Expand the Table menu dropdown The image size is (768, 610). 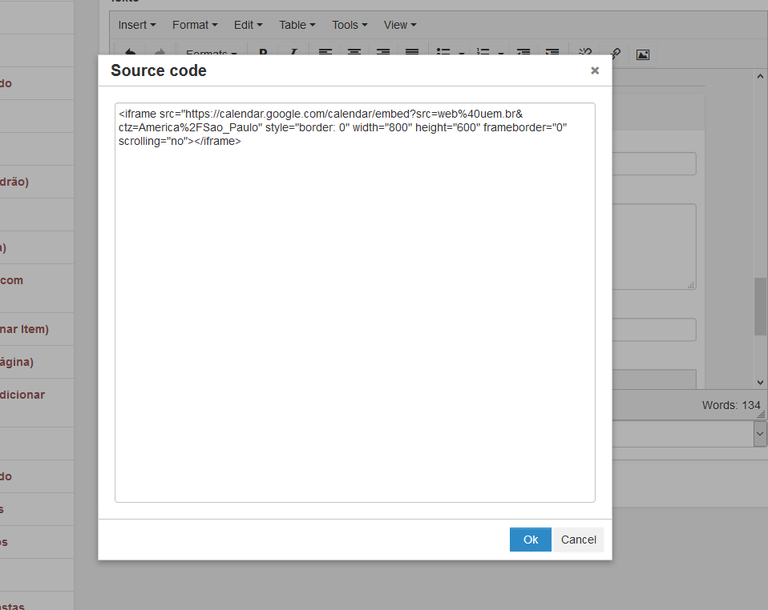tap(297, 25)
